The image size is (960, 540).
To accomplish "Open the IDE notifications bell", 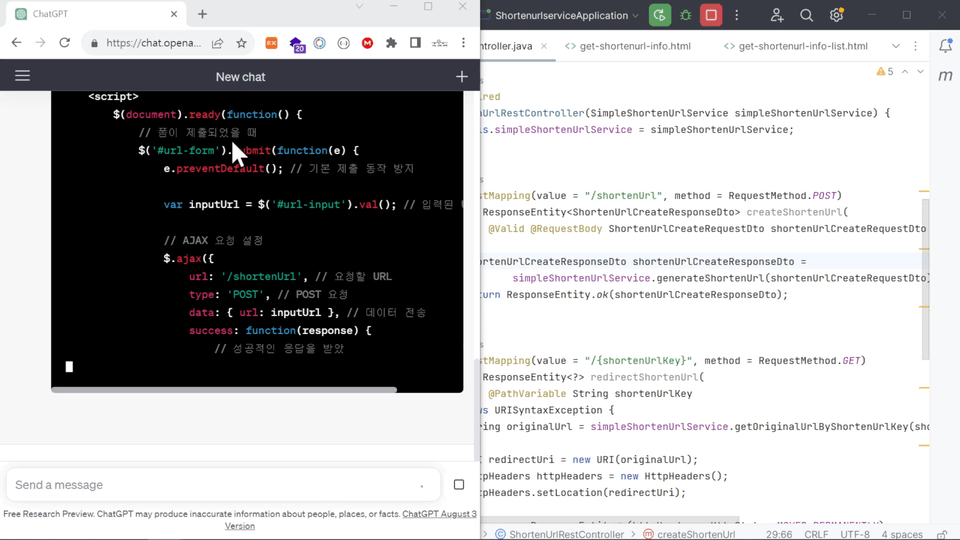I will [x=945, y=46].
